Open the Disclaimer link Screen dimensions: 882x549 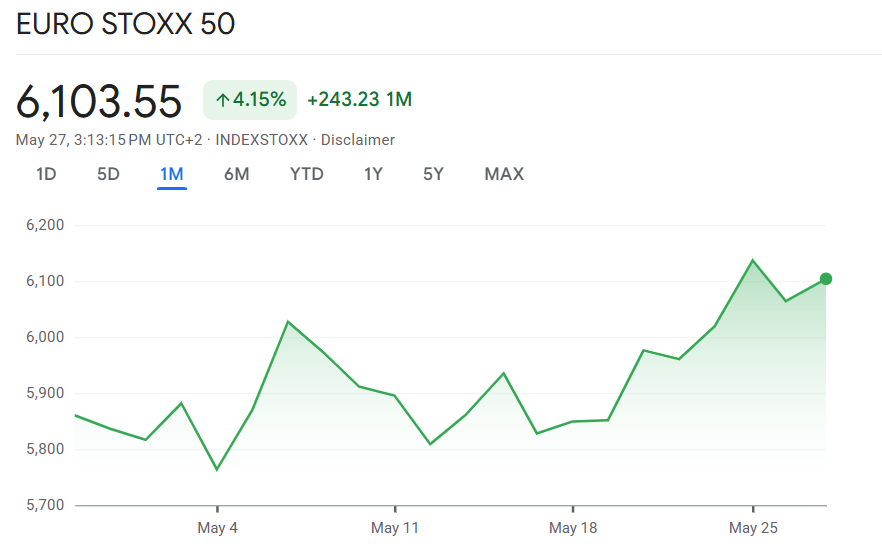(x=358, y=140)
